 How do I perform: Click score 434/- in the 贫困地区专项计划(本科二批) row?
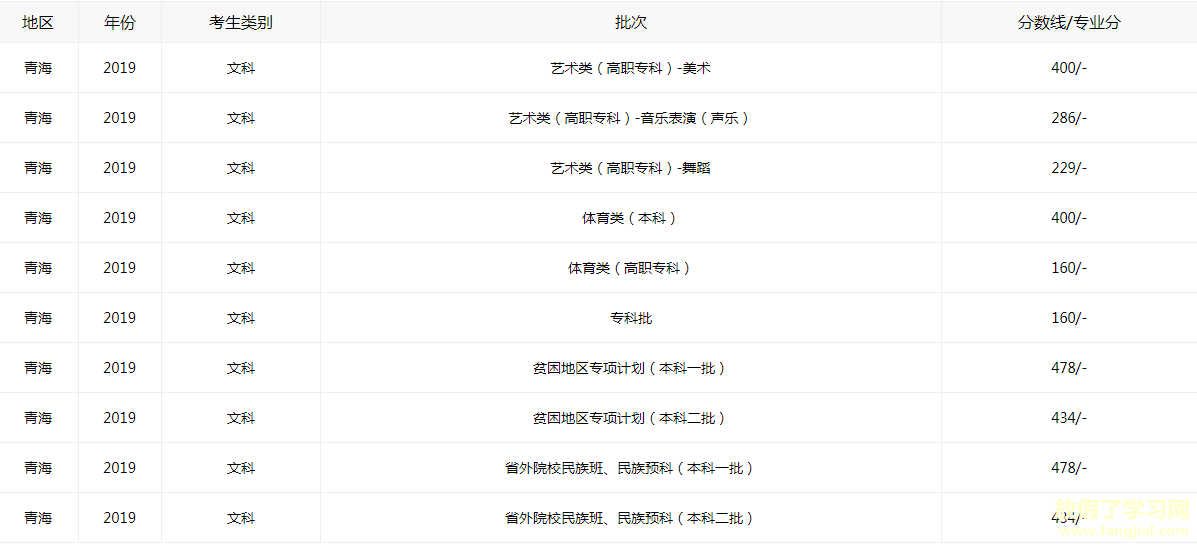point(1069,418)
